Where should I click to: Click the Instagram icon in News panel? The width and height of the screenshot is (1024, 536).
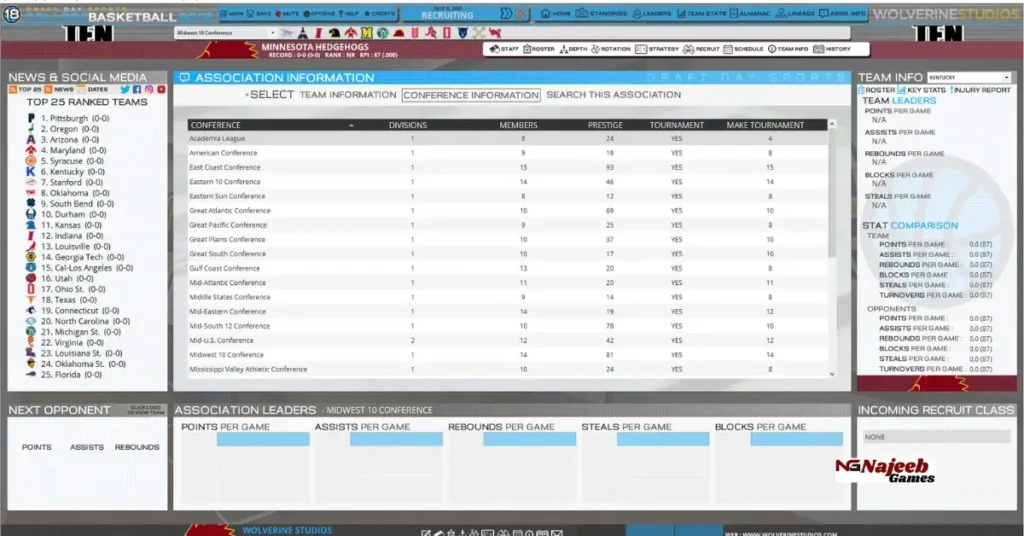pos(149,90)
